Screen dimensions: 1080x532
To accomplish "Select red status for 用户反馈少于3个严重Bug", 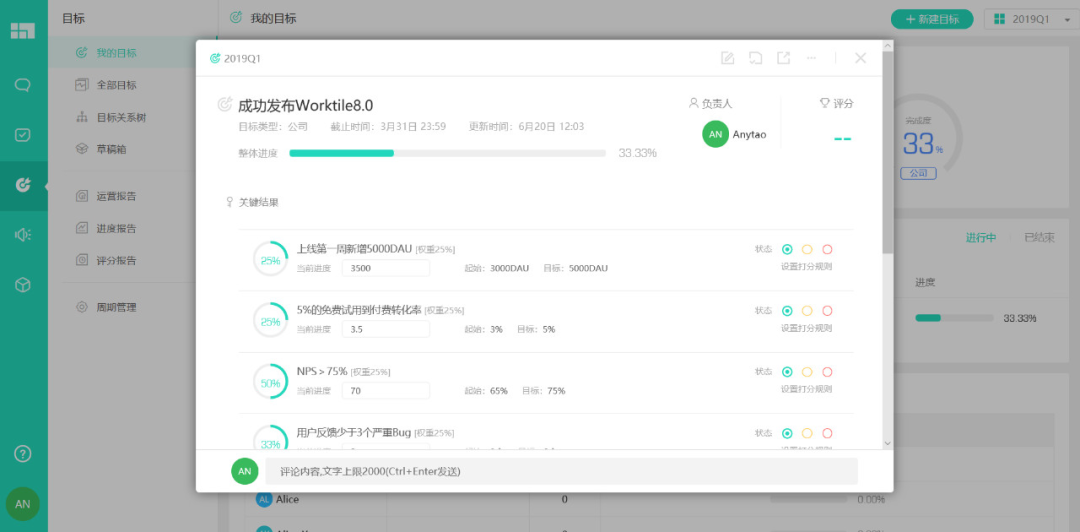I will coord(827,433).
